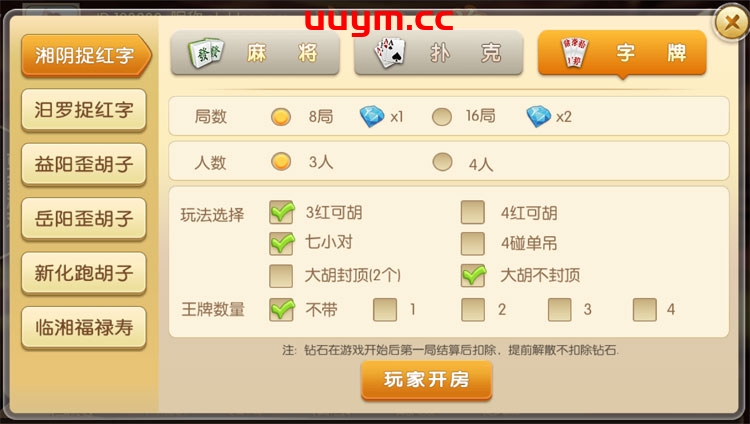Screen dimensions: 750x424
Task: Select the 4人 player count
Action: (442, 162)
